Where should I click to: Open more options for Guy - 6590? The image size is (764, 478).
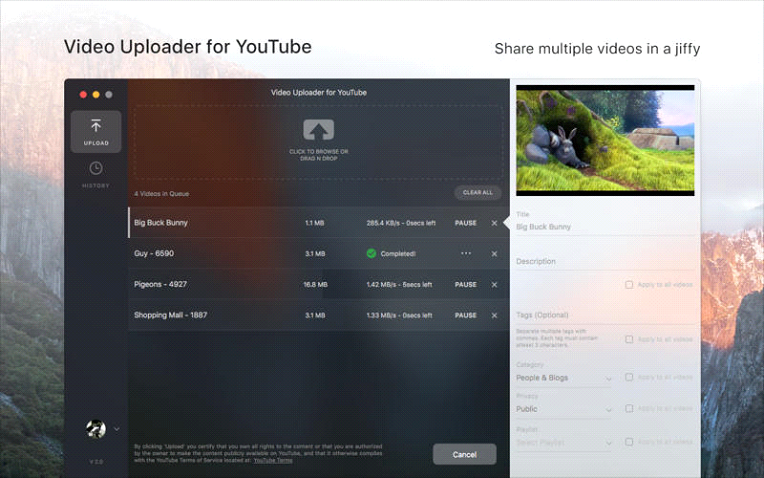(465, 254)
